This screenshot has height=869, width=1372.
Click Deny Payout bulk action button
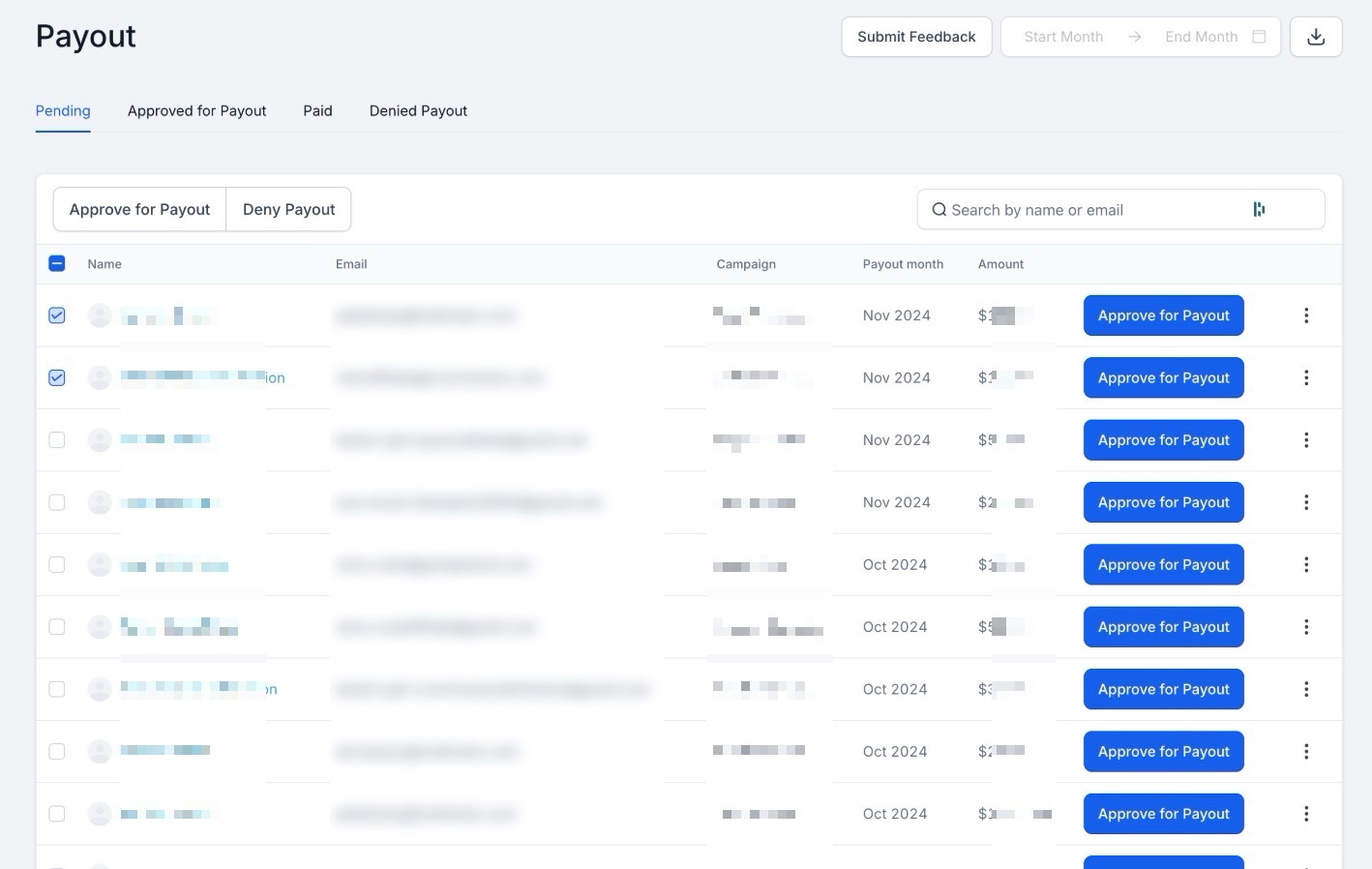(288, 210)
